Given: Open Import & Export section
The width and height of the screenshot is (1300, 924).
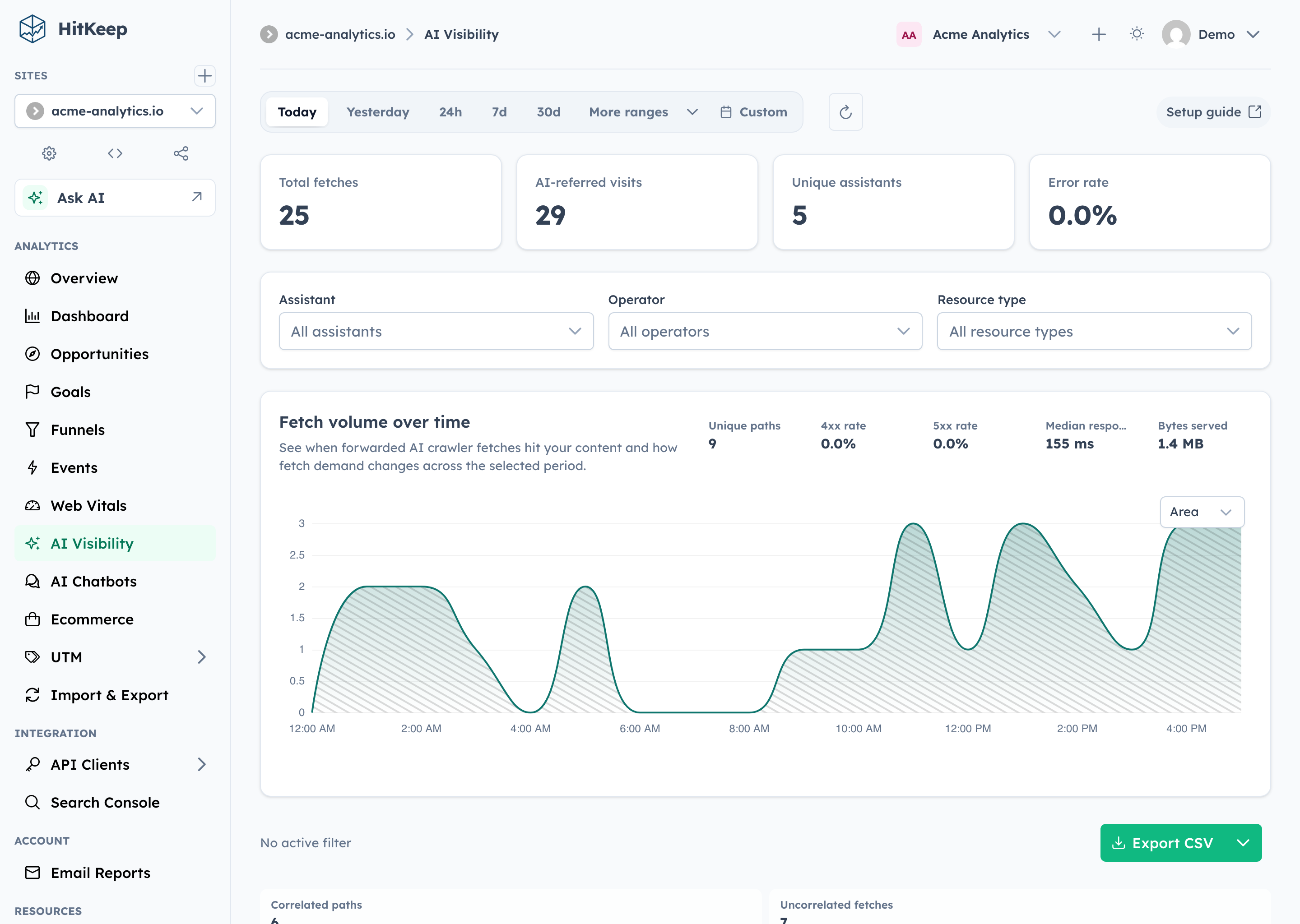Looking at the screenshot, I should [x=115, y=695].
